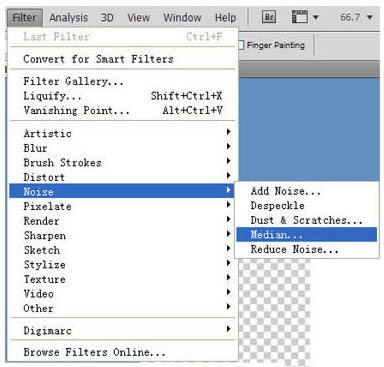384x367 pixels.
Task: Choose Despeckle from Noise submenu
Action: 307,206
